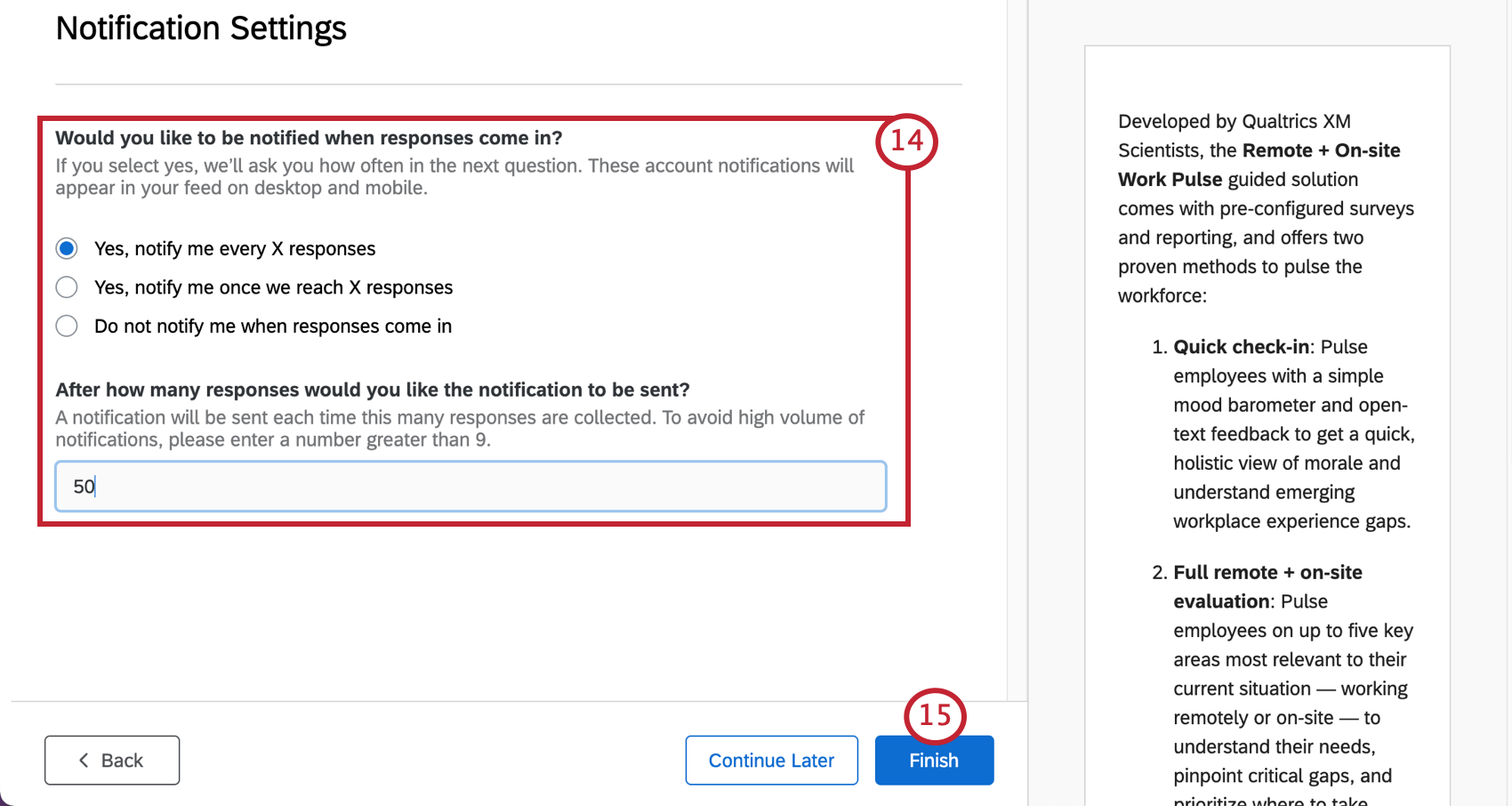The height and width of the screenshot is (806, 1512).
Task: Click the response count input showing 50
Action: click(470, 486)
